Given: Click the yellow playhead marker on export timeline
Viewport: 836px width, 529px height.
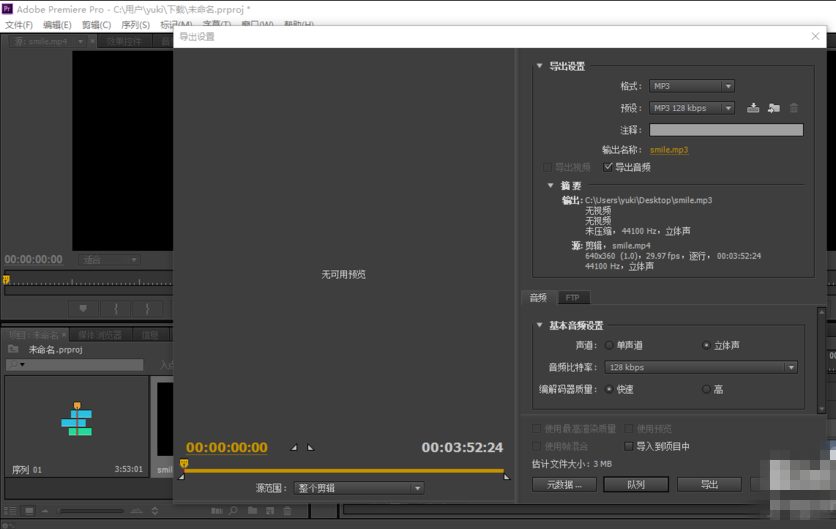Looking at the screenshot, I should point(184,464).
